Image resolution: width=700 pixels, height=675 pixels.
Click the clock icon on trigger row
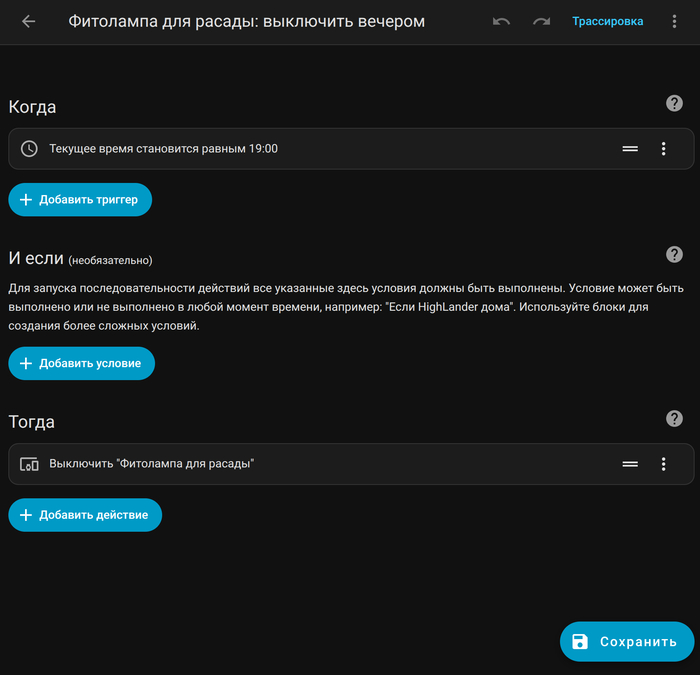(30, 149)
